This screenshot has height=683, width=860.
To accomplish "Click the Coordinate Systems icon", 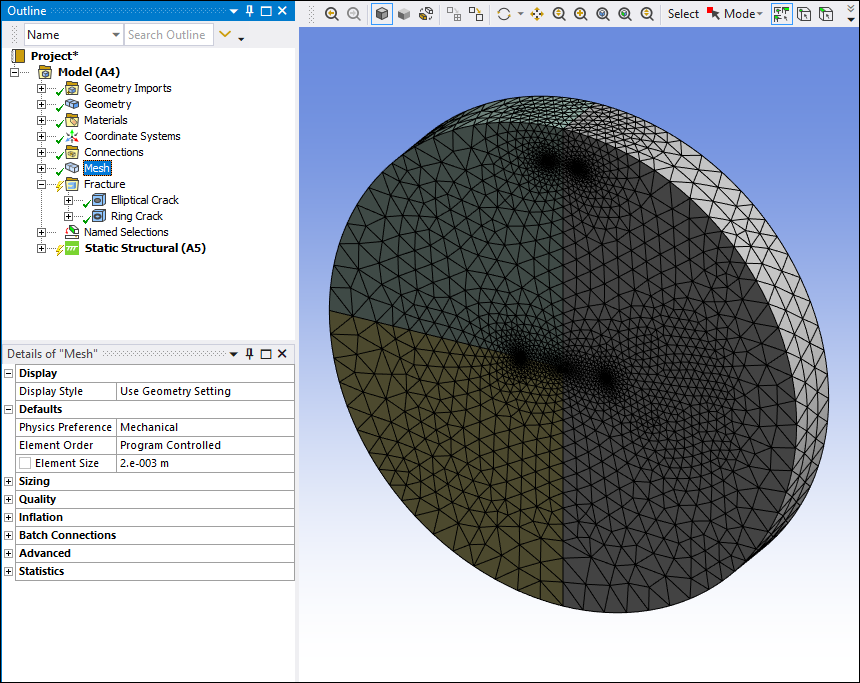I will (71, 136).
